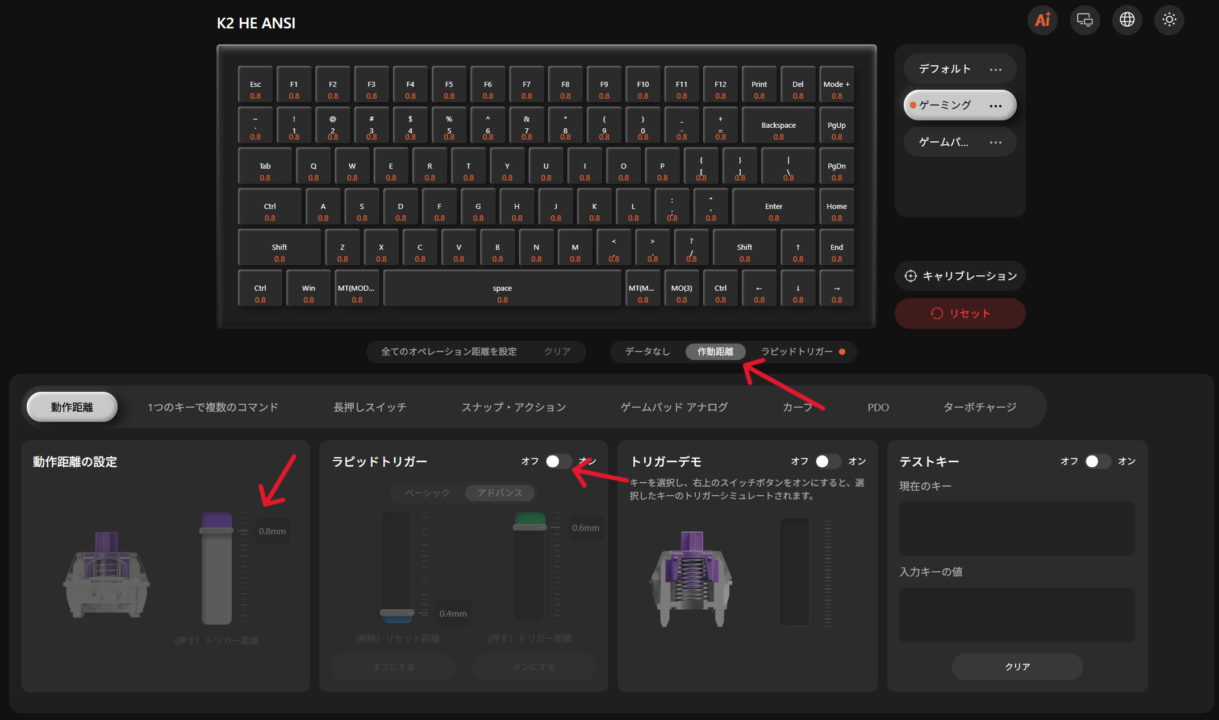
Task: Open ゲームパ... profile options dots
Action: 995,142
